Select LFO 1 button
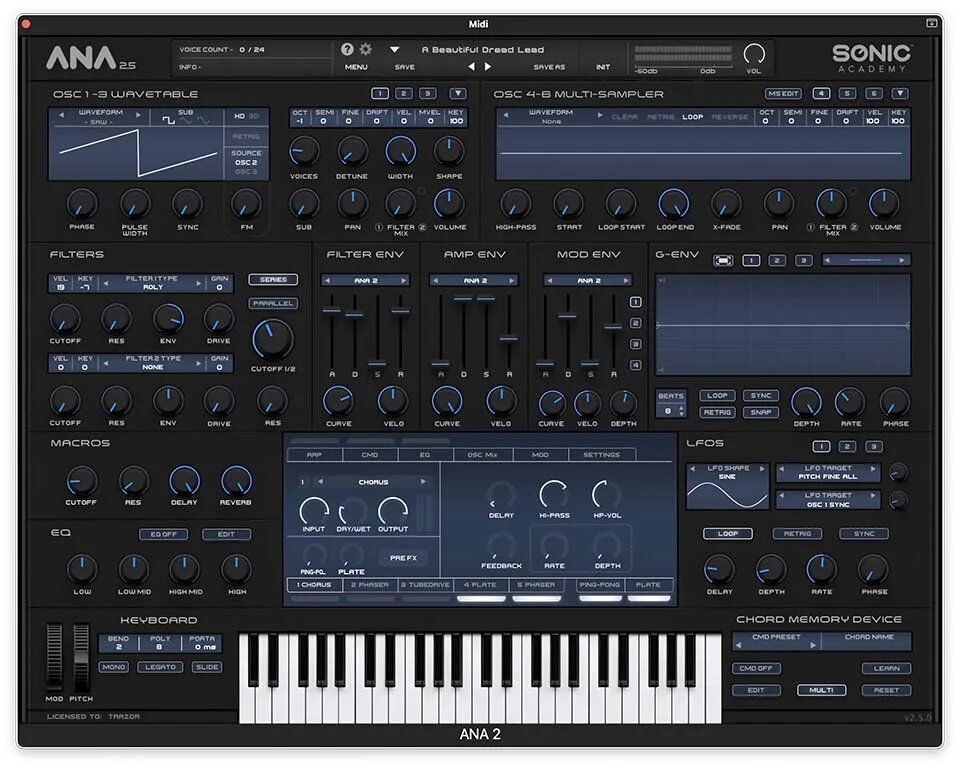 click(x=821, y=446)
